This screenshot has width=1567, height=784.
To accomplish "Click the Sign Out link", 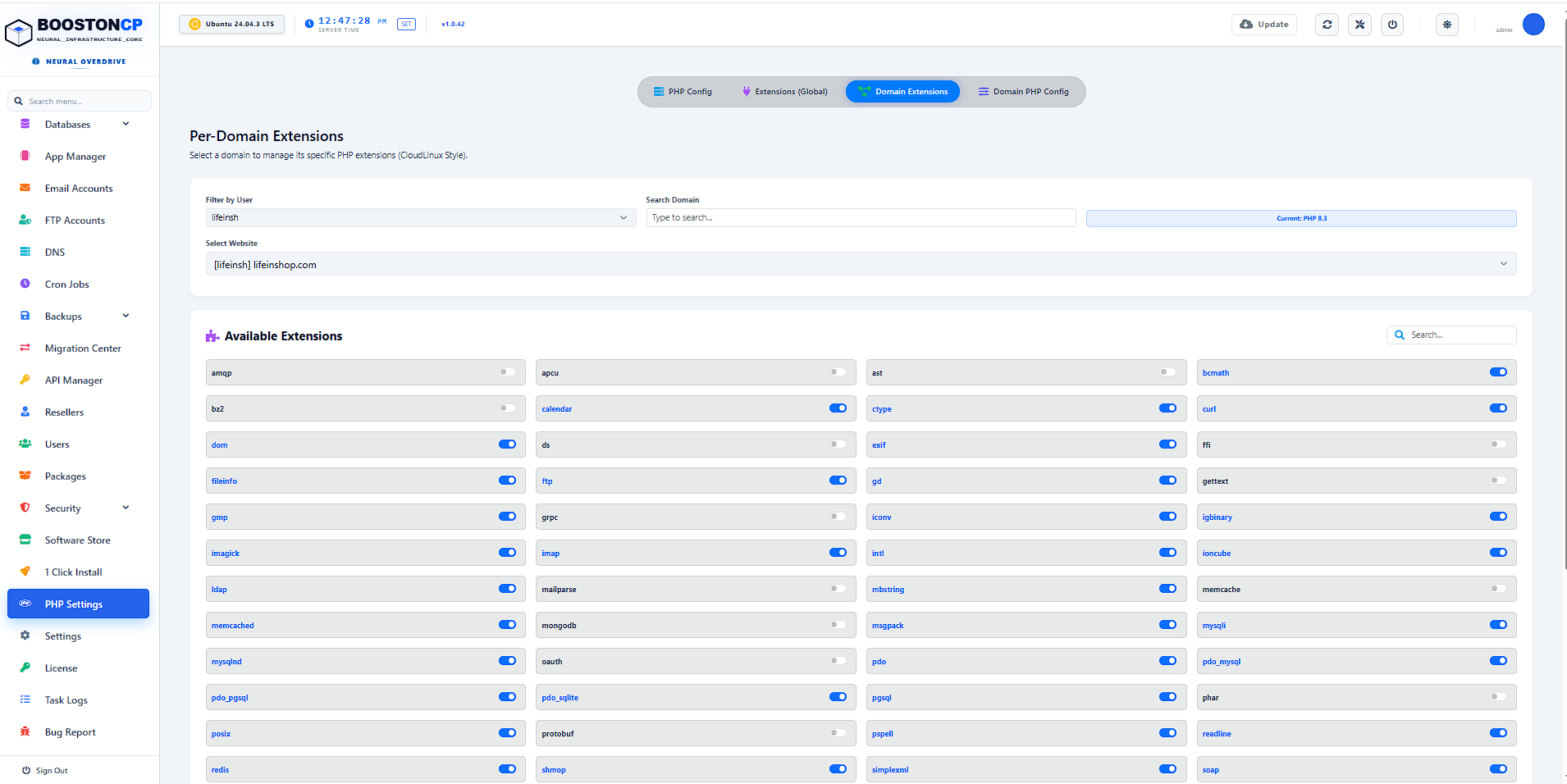I will coord(45,770).
